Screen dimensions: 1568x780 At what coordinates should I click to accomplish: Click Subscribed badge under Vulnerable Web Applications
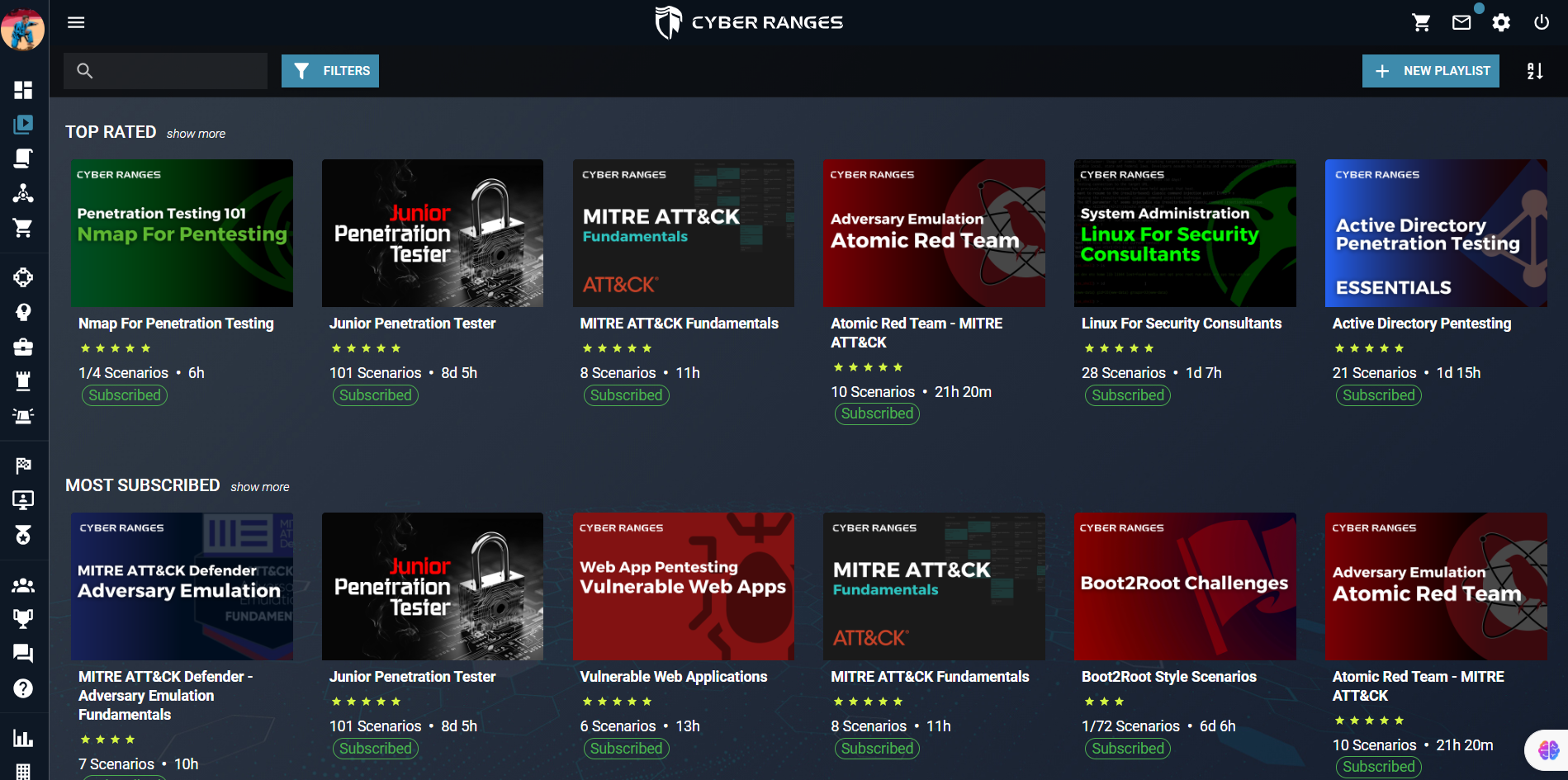pos(626,749)
